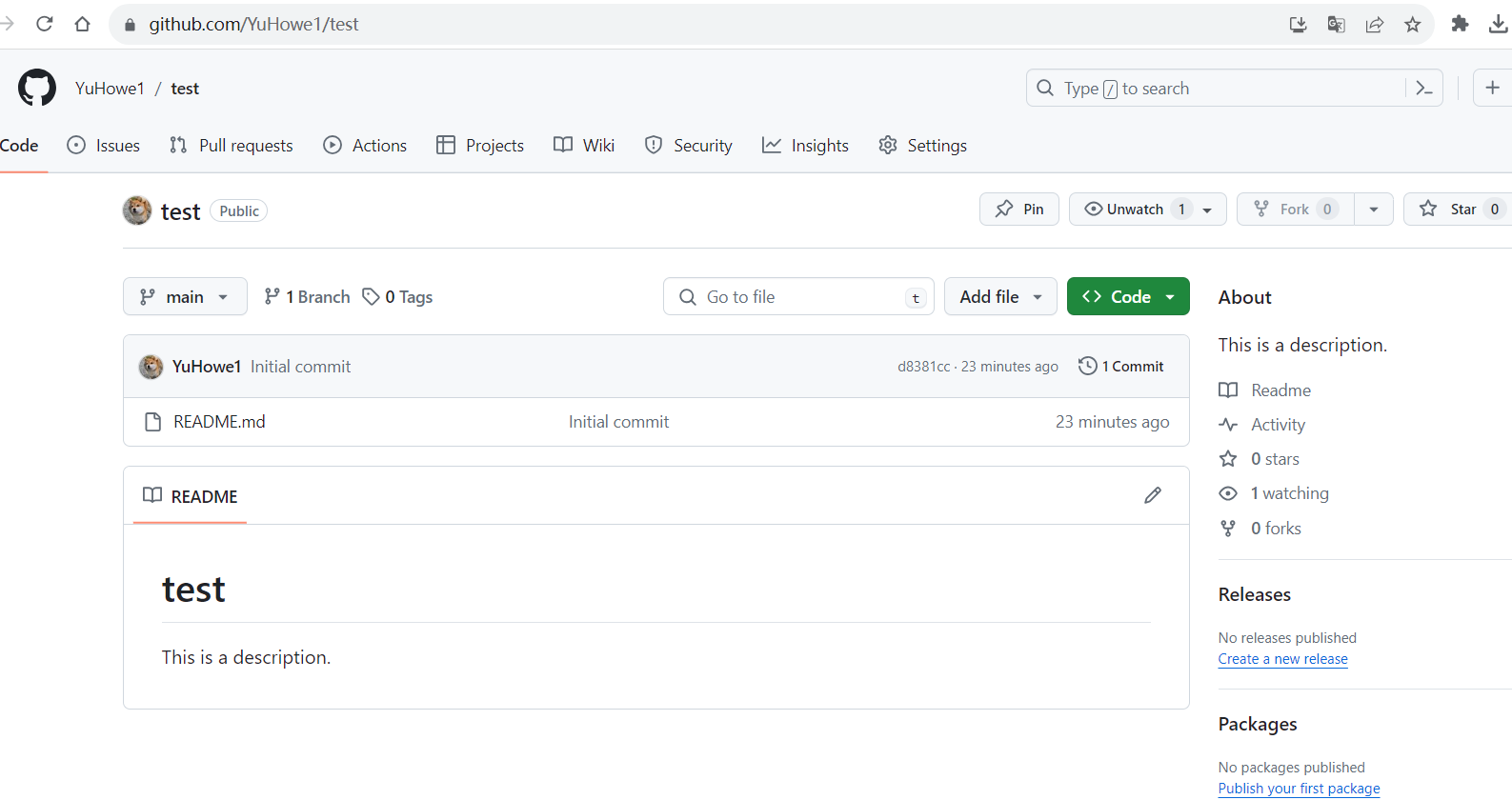Click eye icon next to 1 watching
1512x800 pixels.
coord(1228,493)
